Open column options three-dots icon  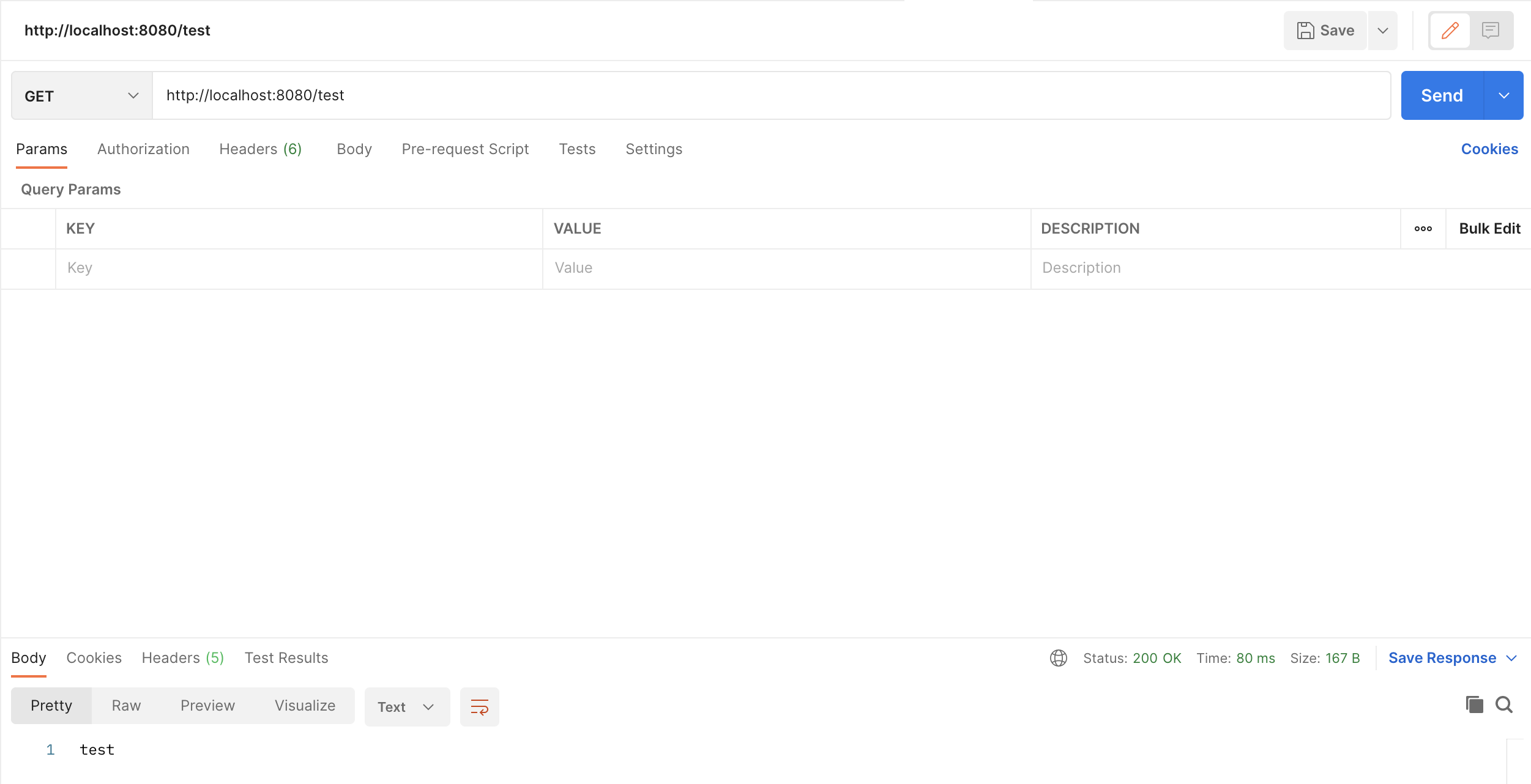(x=1423, y=229)
